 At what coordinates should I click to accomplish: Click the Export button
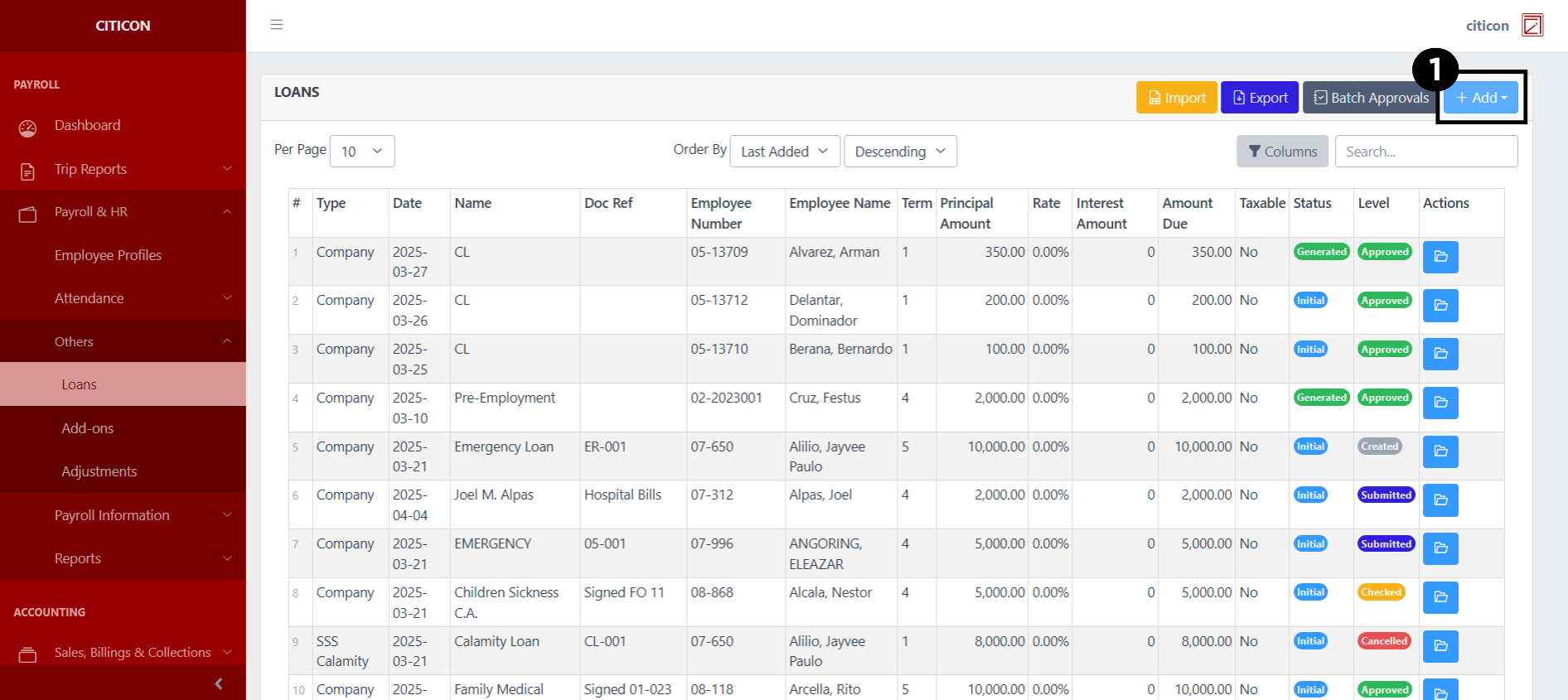[1259, 98]
